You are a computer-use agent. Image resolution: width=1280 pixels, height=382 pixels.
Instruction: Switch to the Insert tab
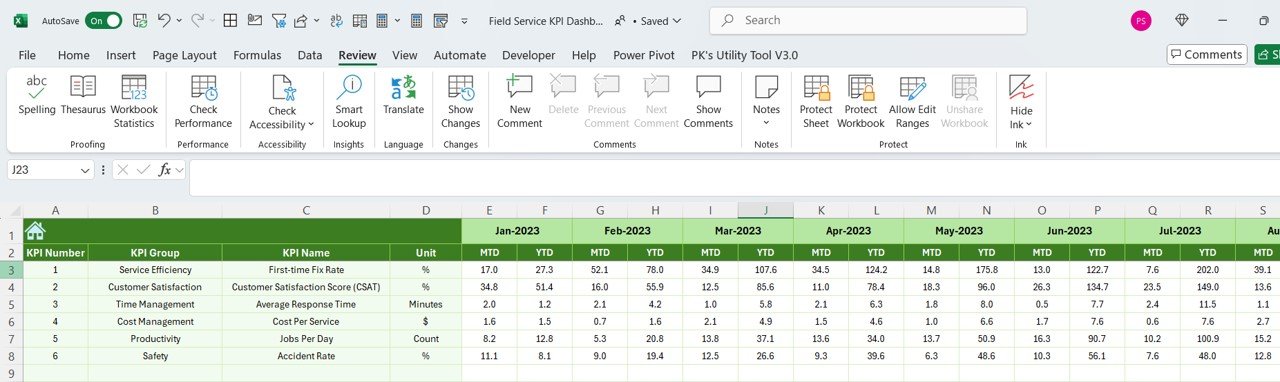(x=121, y=56)
